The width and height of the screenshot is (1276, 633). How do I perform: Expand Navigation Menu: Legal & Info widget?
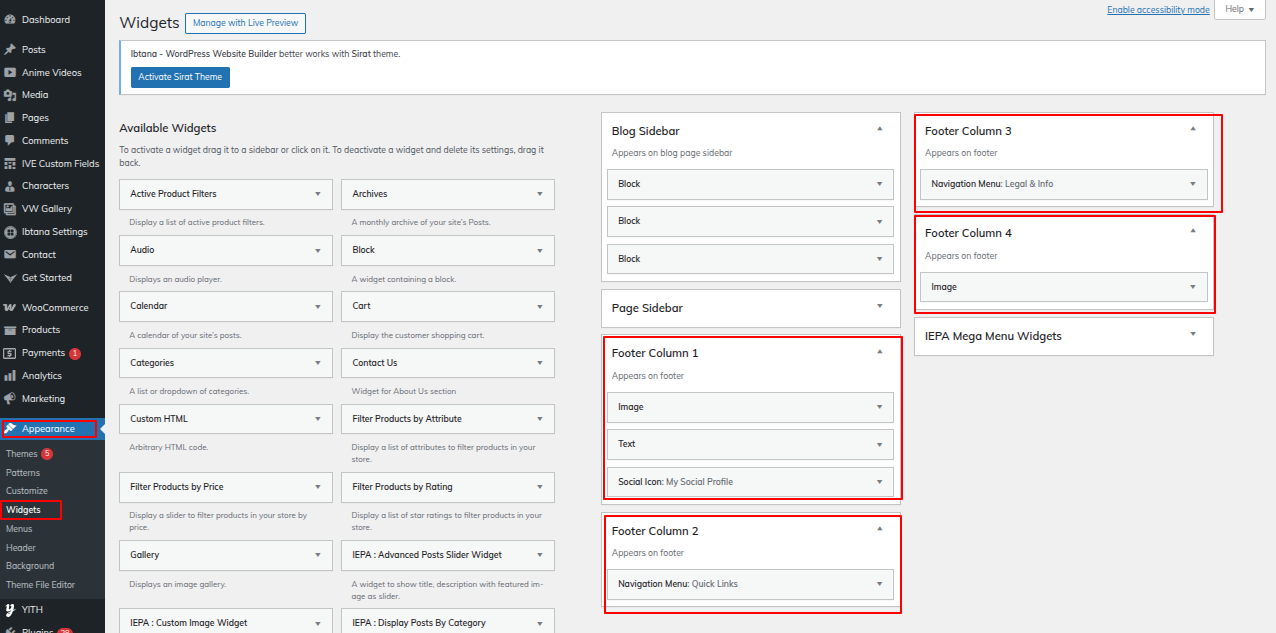tap(1192, 184)
